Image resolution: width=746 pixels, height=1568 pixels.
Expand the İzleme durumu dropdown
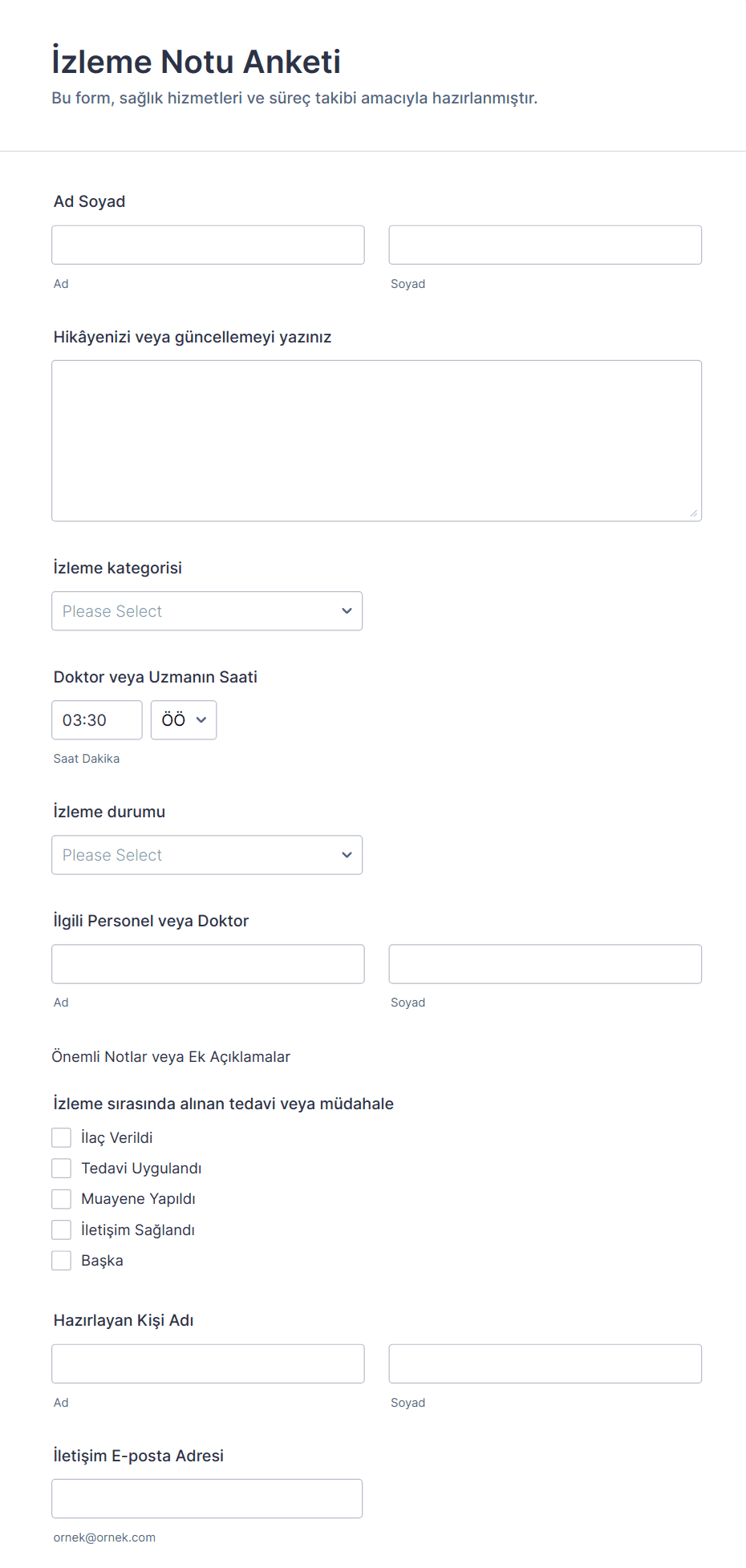pos(206,855)
